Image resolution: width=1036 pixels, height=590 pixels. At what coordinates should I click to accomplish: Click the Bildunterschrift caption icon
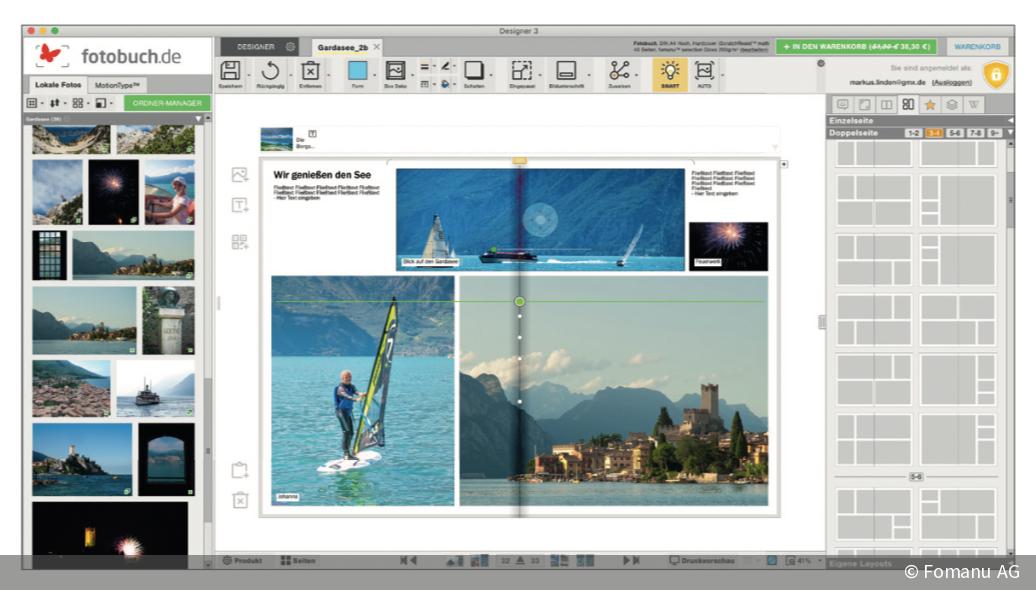click(566, 71)
